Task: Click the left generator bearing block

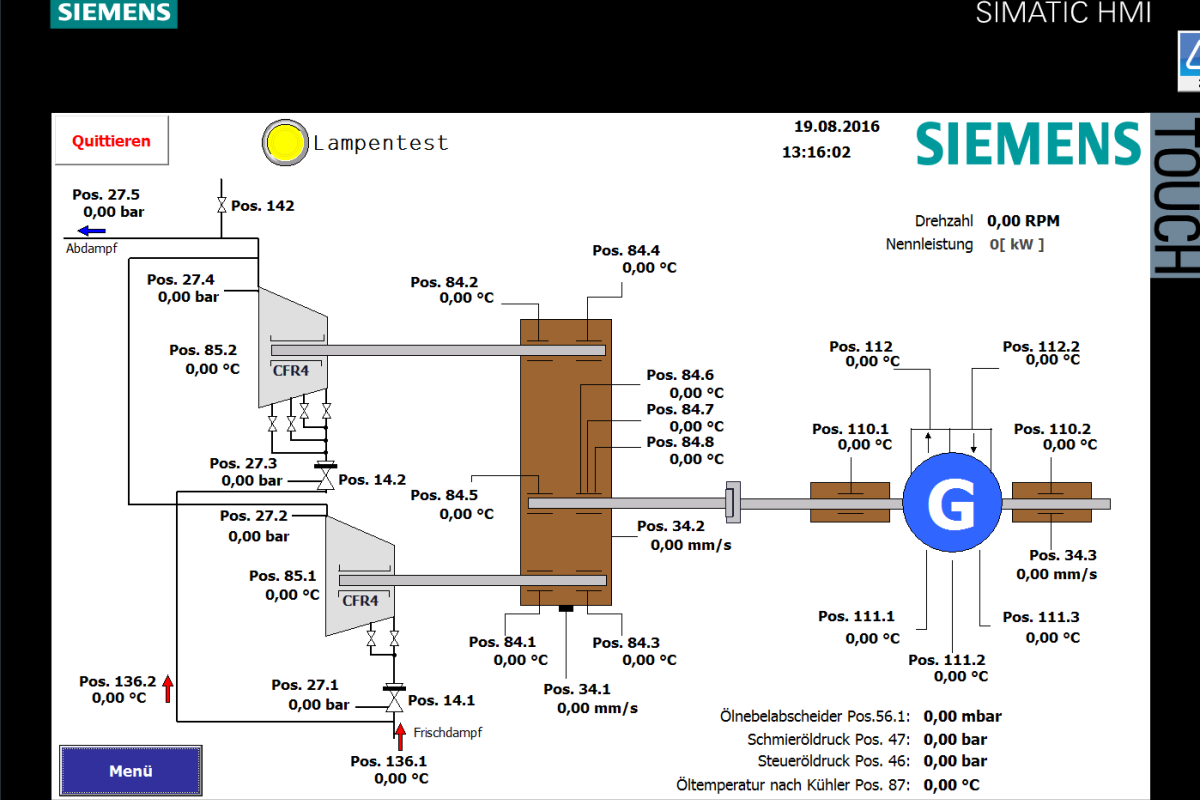Action: 849,503
